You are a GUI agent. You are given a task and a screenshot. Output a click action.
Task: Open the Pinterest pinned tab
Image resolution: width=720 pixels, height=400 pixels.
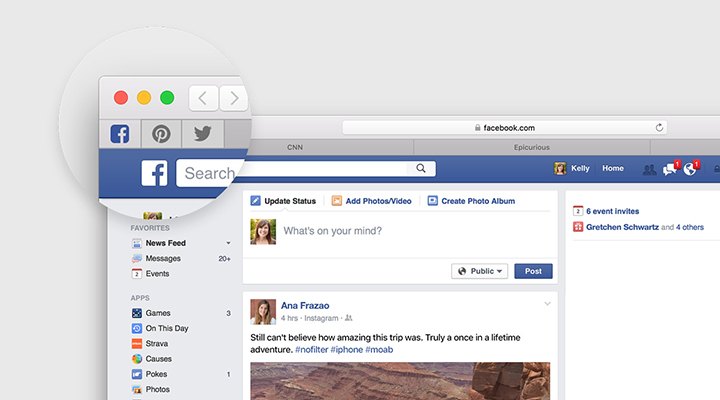pyautogui.click(x=160, y=134)
